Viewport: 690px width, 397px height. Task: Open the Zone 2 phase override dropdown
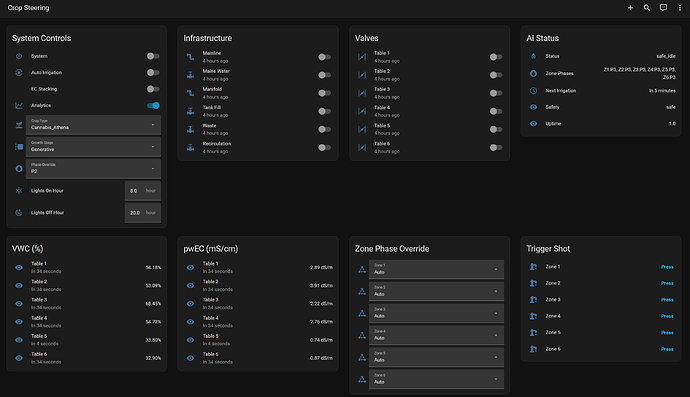tap(437, 291)
